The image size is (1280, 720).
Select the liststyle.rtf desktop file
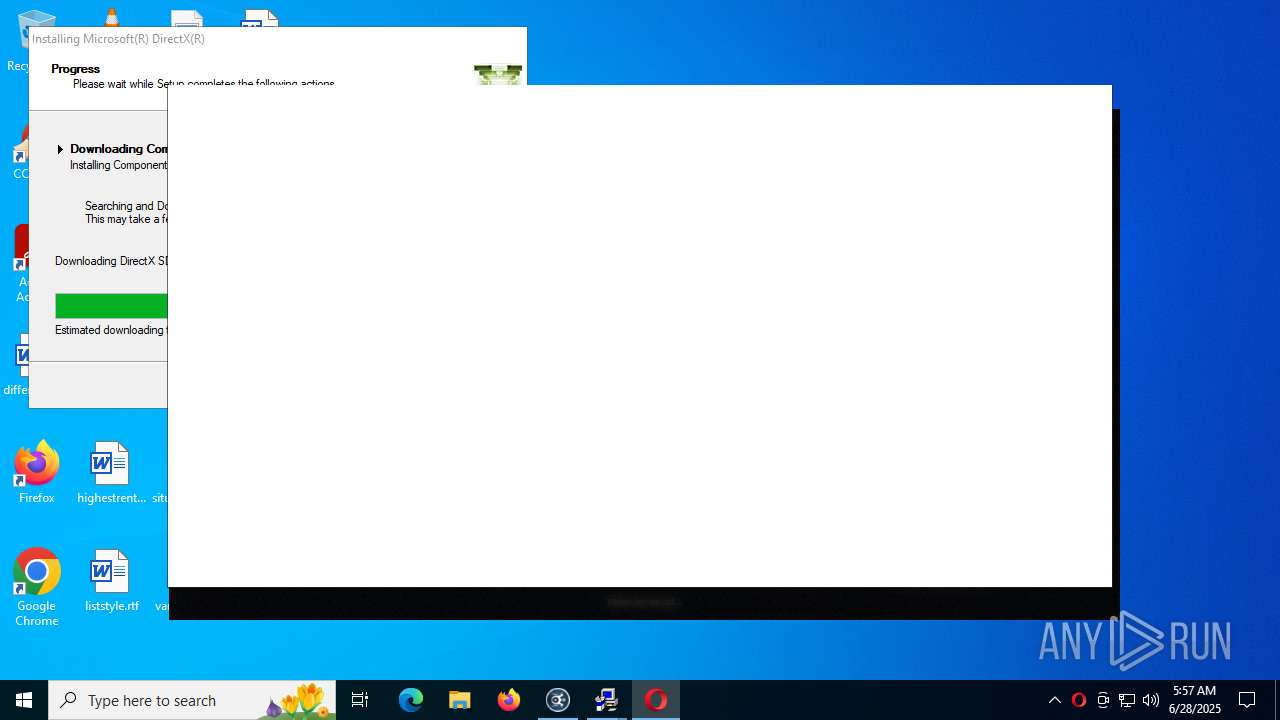pos(111,581)
